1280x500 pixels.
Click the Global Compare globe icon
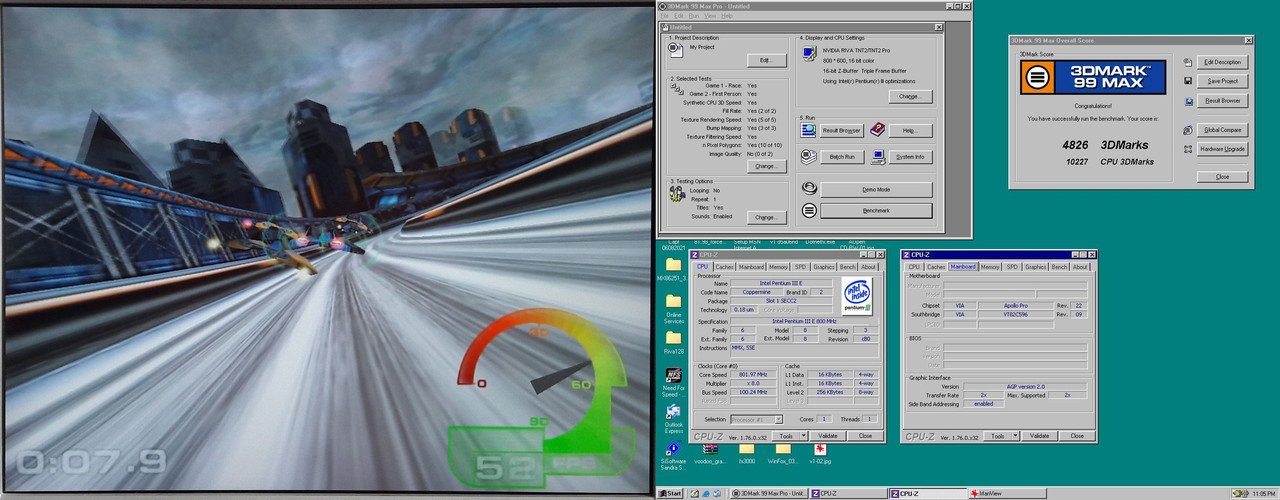(x=1187, y=130)
